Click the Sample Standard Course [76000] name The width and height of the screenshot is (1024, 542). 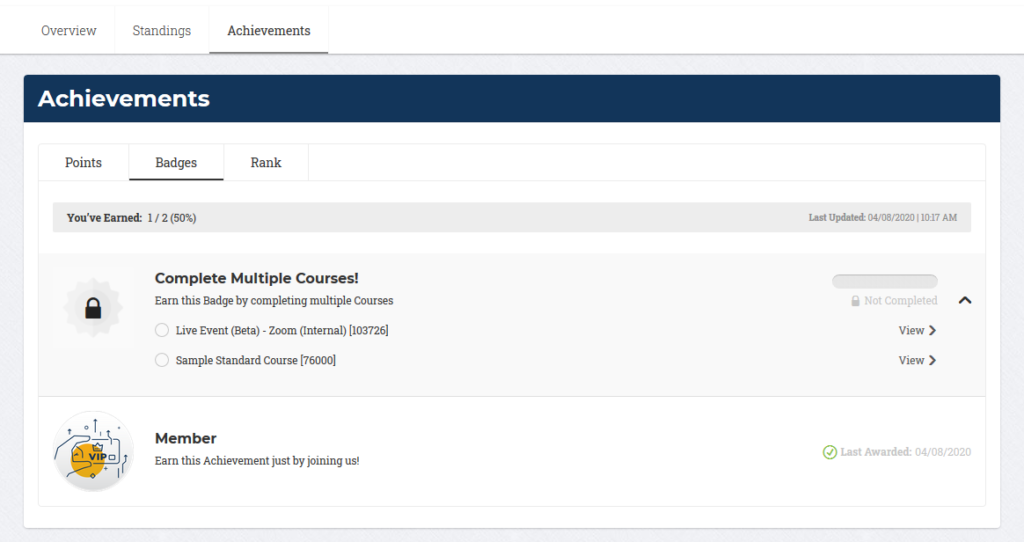click(x=255, y=360)
